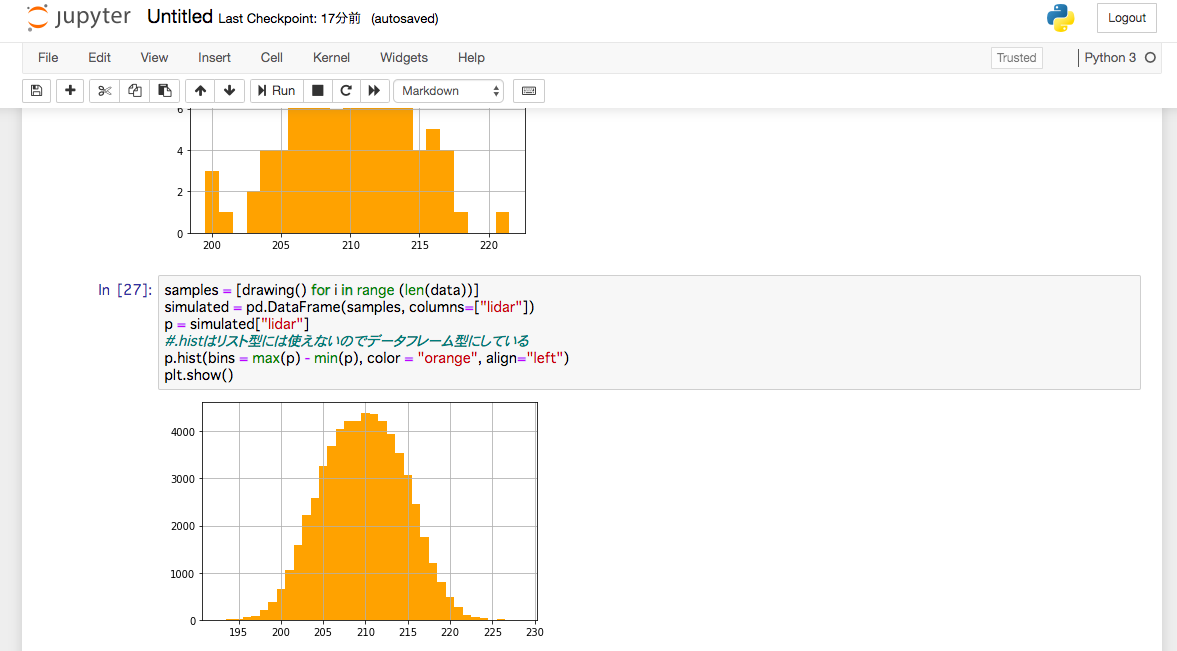This screenshot has height=651, width=1177.
Task: Click the In [27] cell prompt
Action: [125, 290]
